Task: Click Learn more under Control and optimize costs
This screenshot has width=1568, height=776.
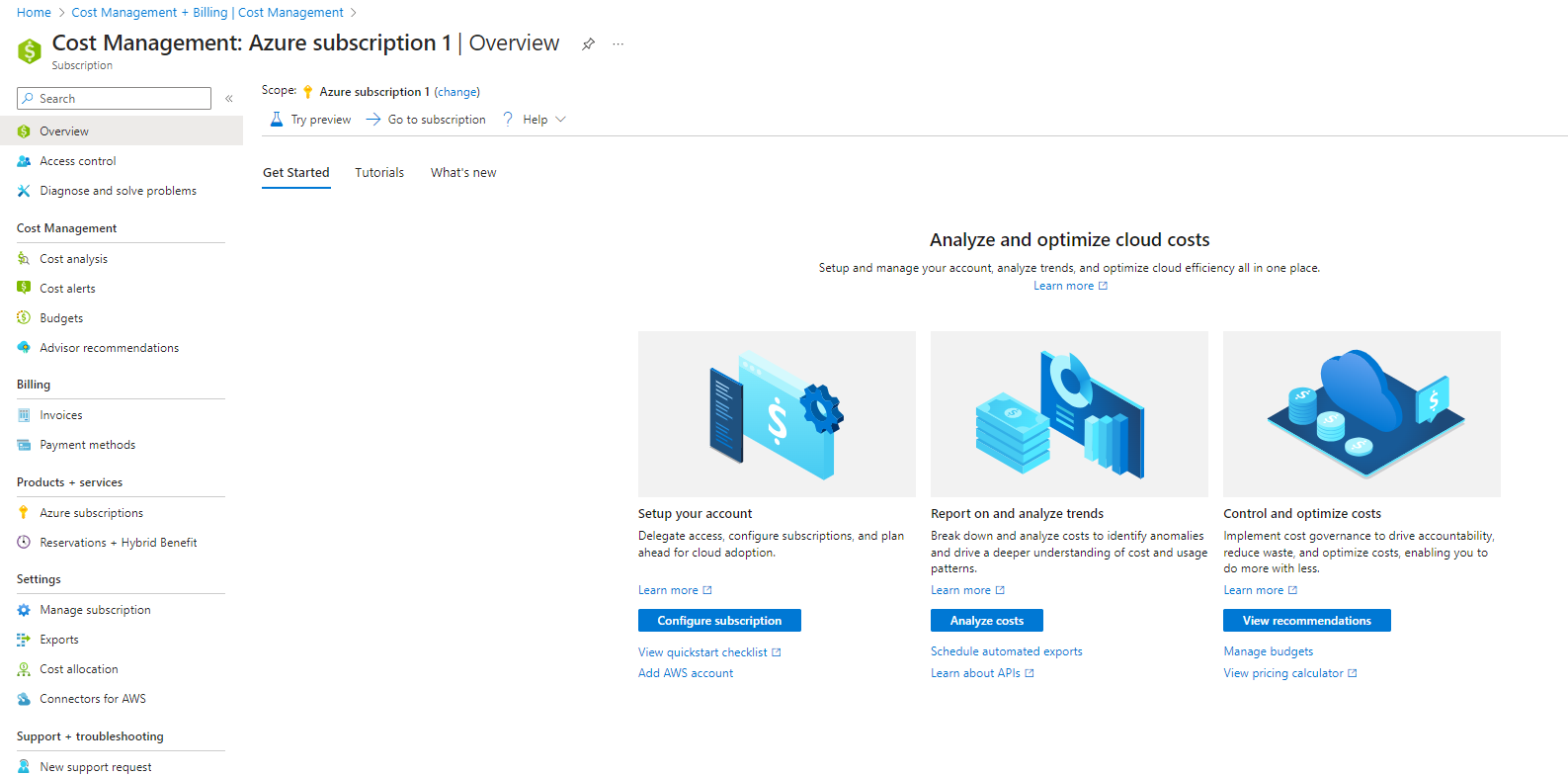Action: [1260, 590]
